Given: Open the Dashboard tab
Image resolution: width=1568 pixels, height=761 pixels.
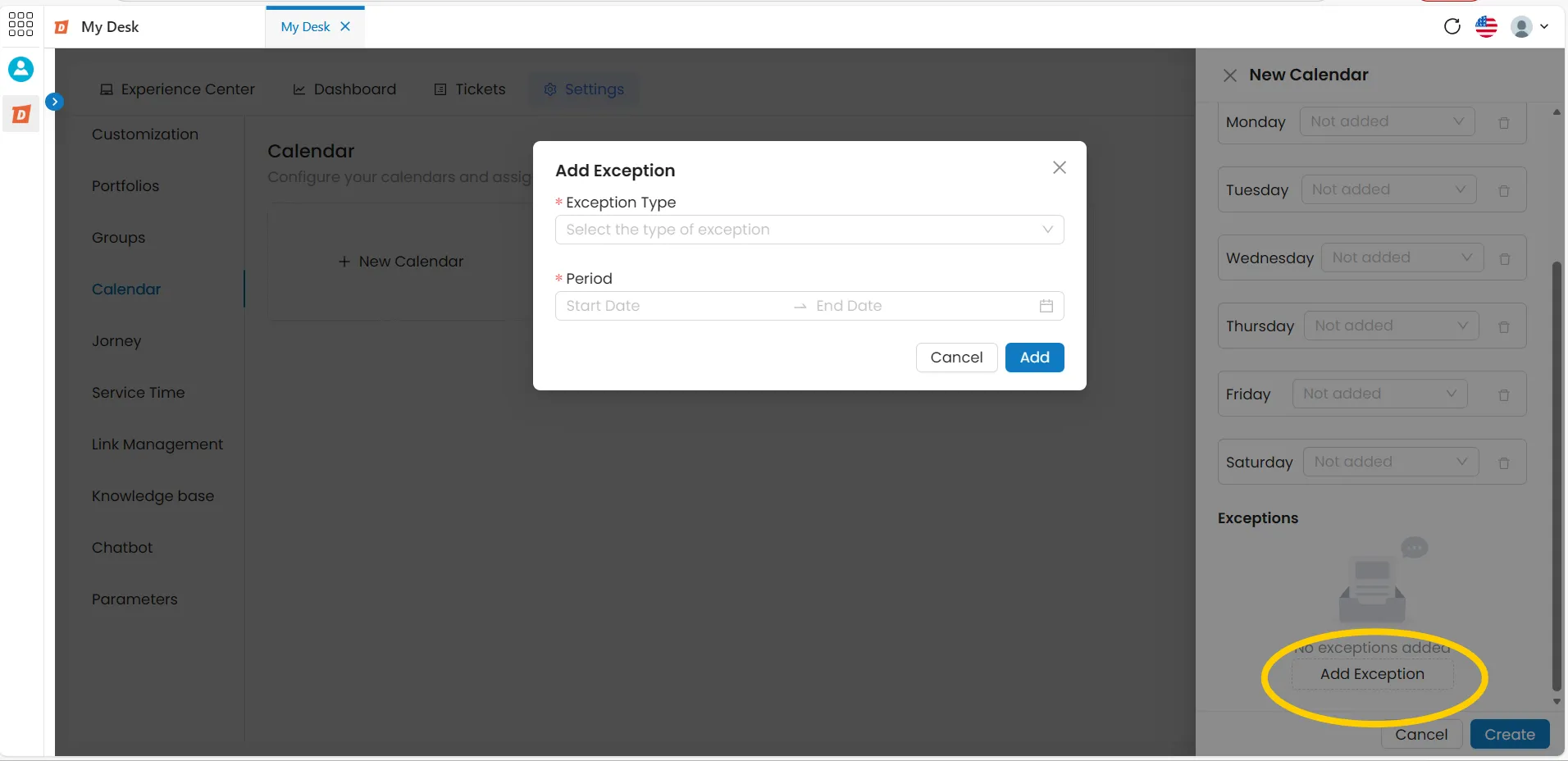Looking at the screenshot, I should 344,89.
